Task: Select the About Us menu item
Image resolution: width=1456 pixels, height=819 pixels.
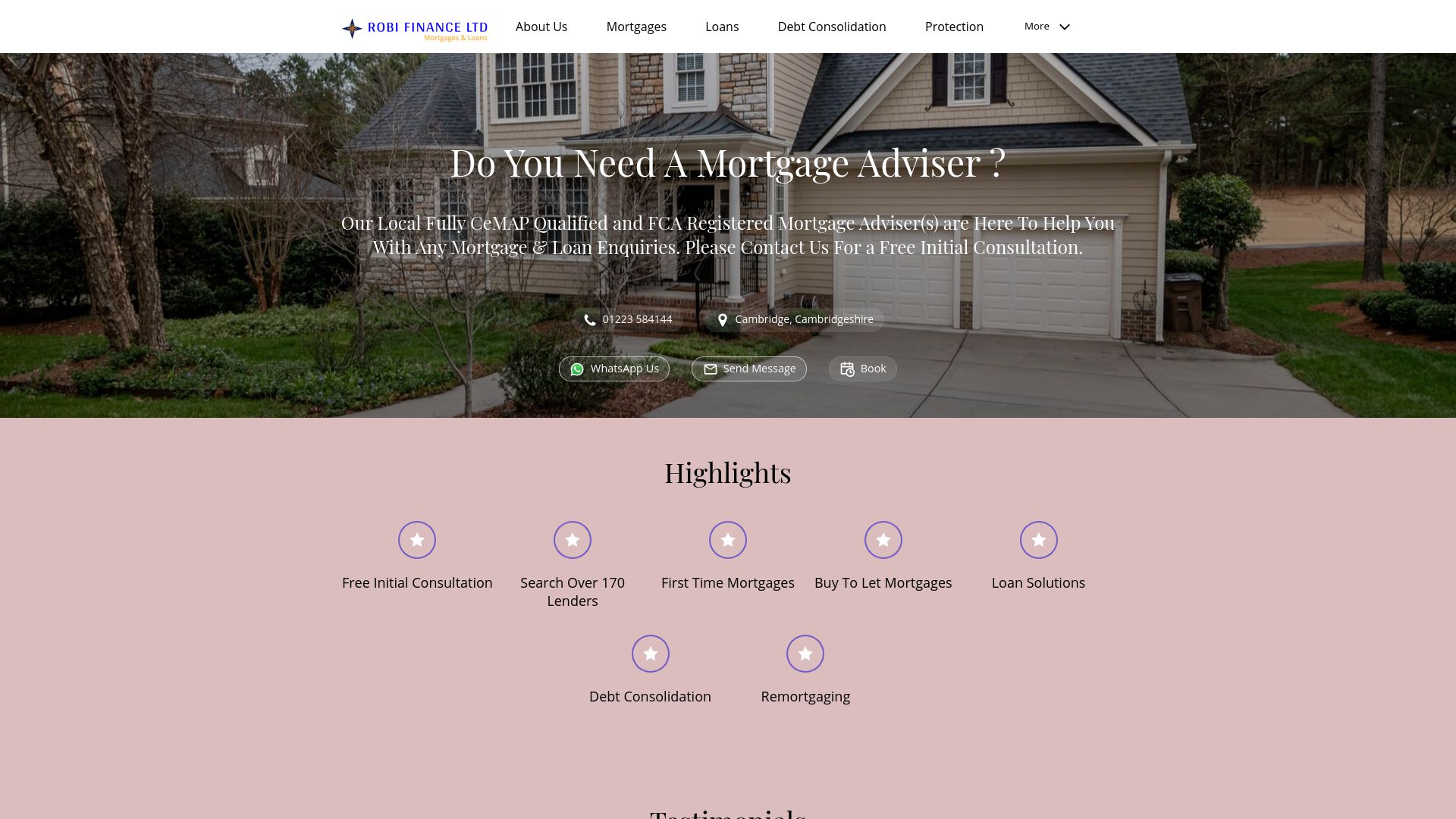Action: point(541,26)
